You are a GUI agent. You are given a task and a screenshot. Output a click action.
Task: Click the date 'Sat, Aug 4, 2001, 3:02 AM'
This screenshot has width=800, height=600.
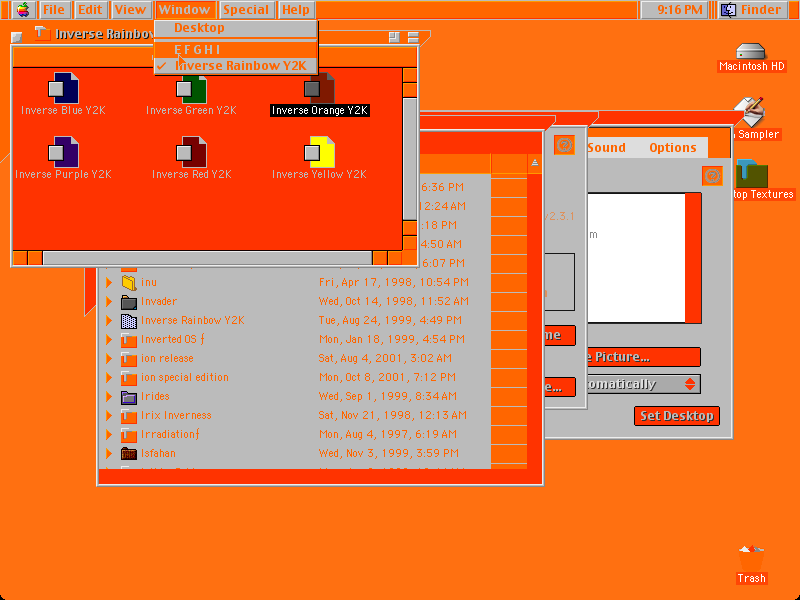385,359
